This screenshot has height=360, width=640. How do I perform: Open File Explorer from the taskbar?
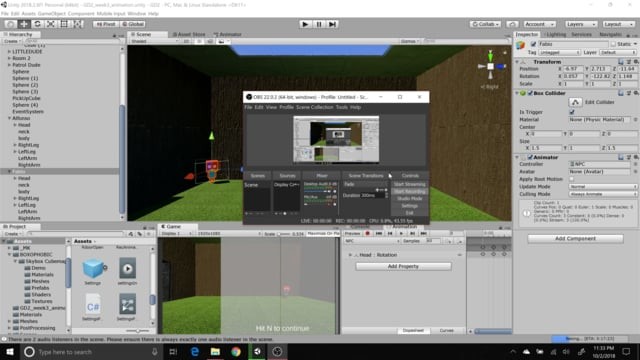215,351
